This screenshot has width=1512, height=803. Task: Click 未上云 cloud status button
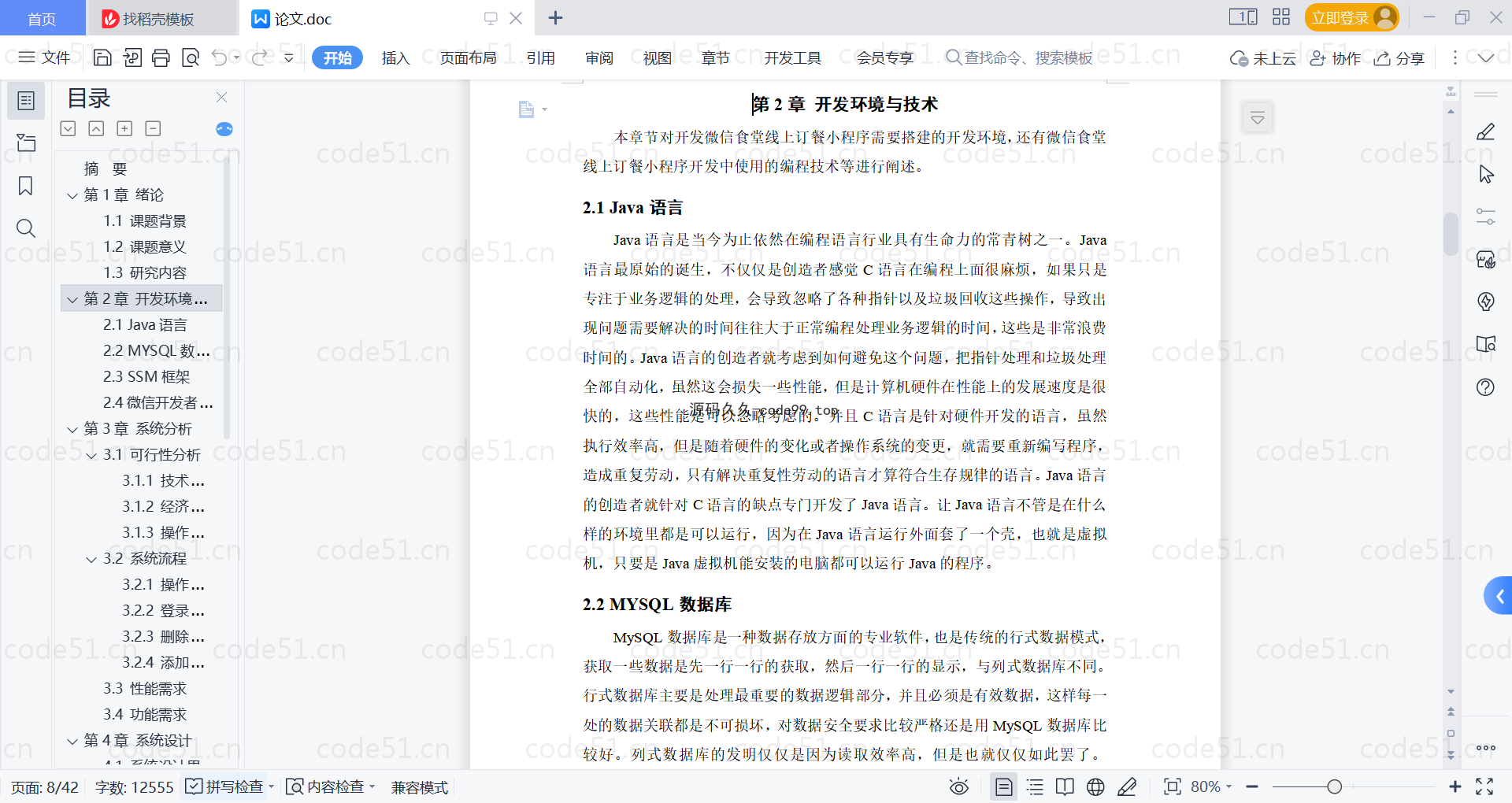pyautogui.click(x=1263, y=57)
